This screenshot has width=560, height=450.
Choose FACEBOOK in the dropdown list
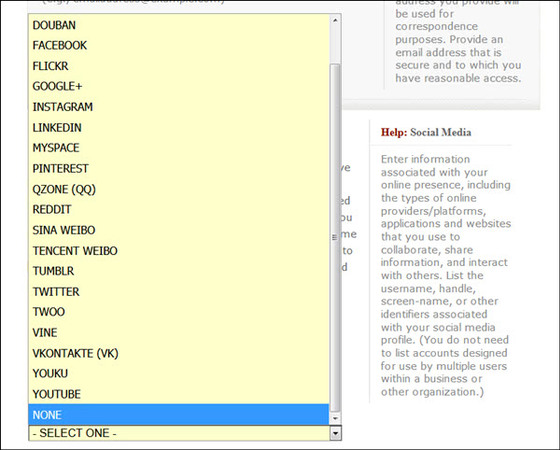pyautogui.click(x=179, y=45)
